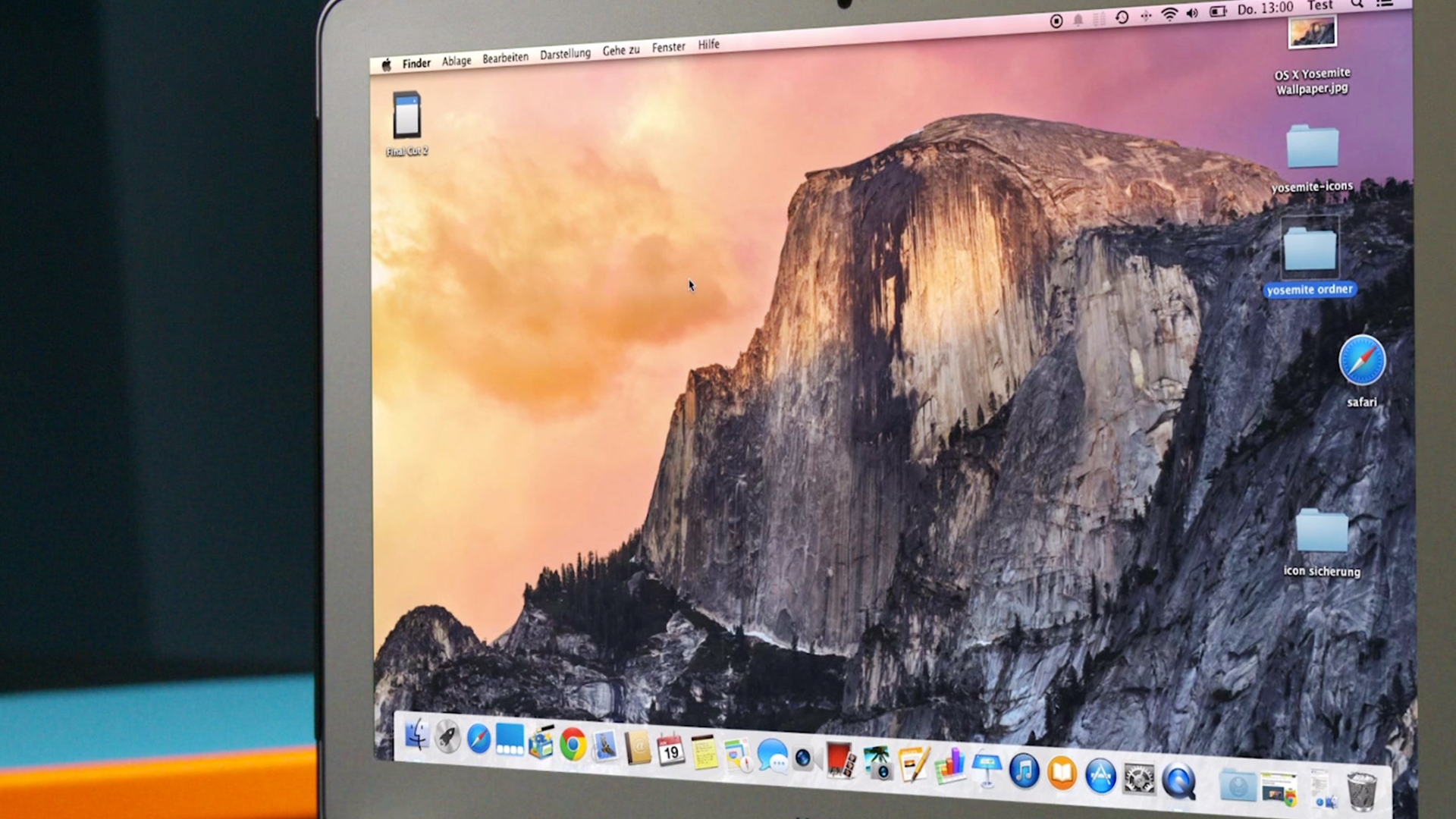This screenshot has width=1456, height=819.
Task: Open Keynote podium icon in Dock
Action: tap(987, 770)
